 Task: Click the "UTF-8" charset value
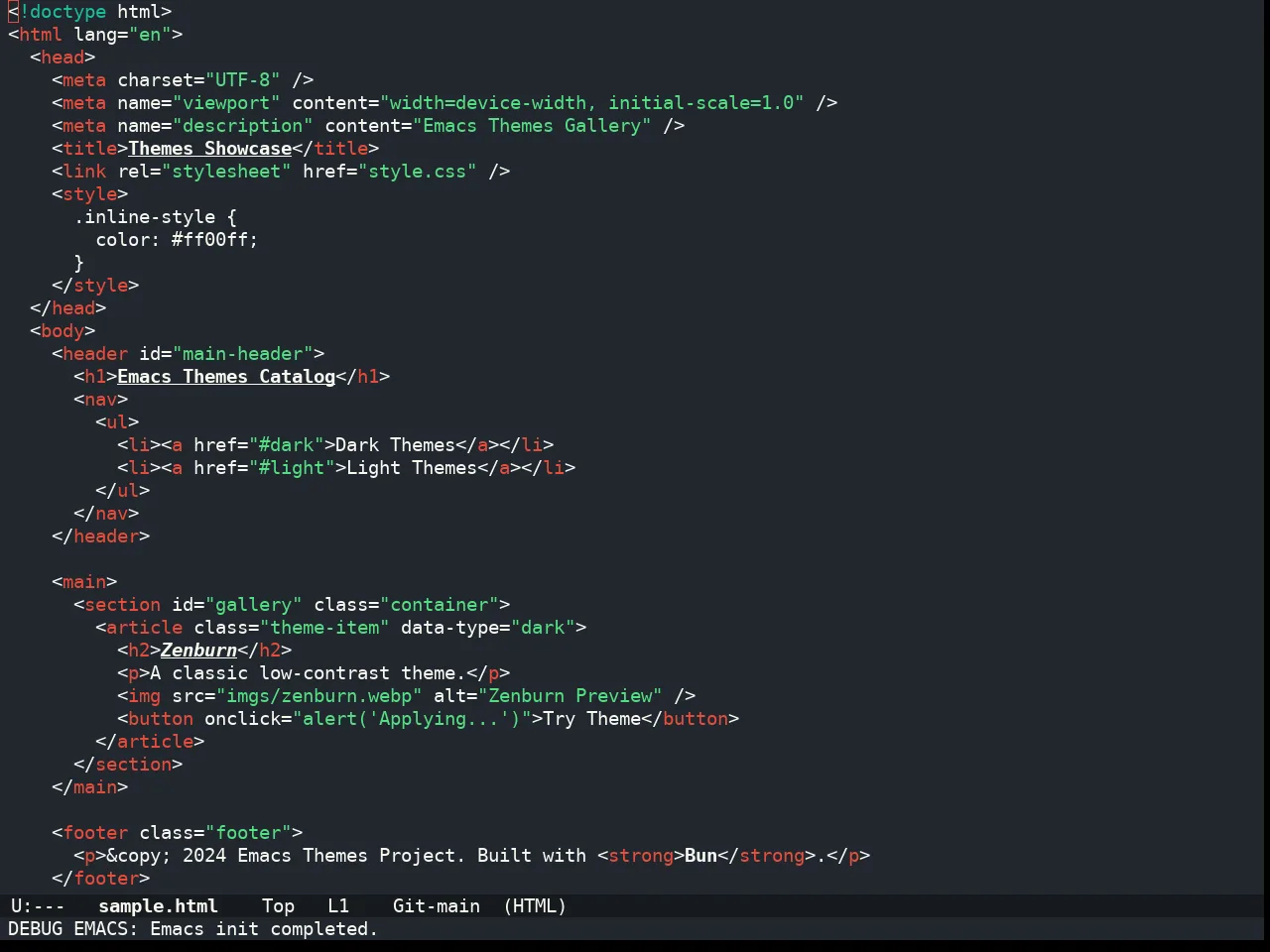click(x=243, y=79)
